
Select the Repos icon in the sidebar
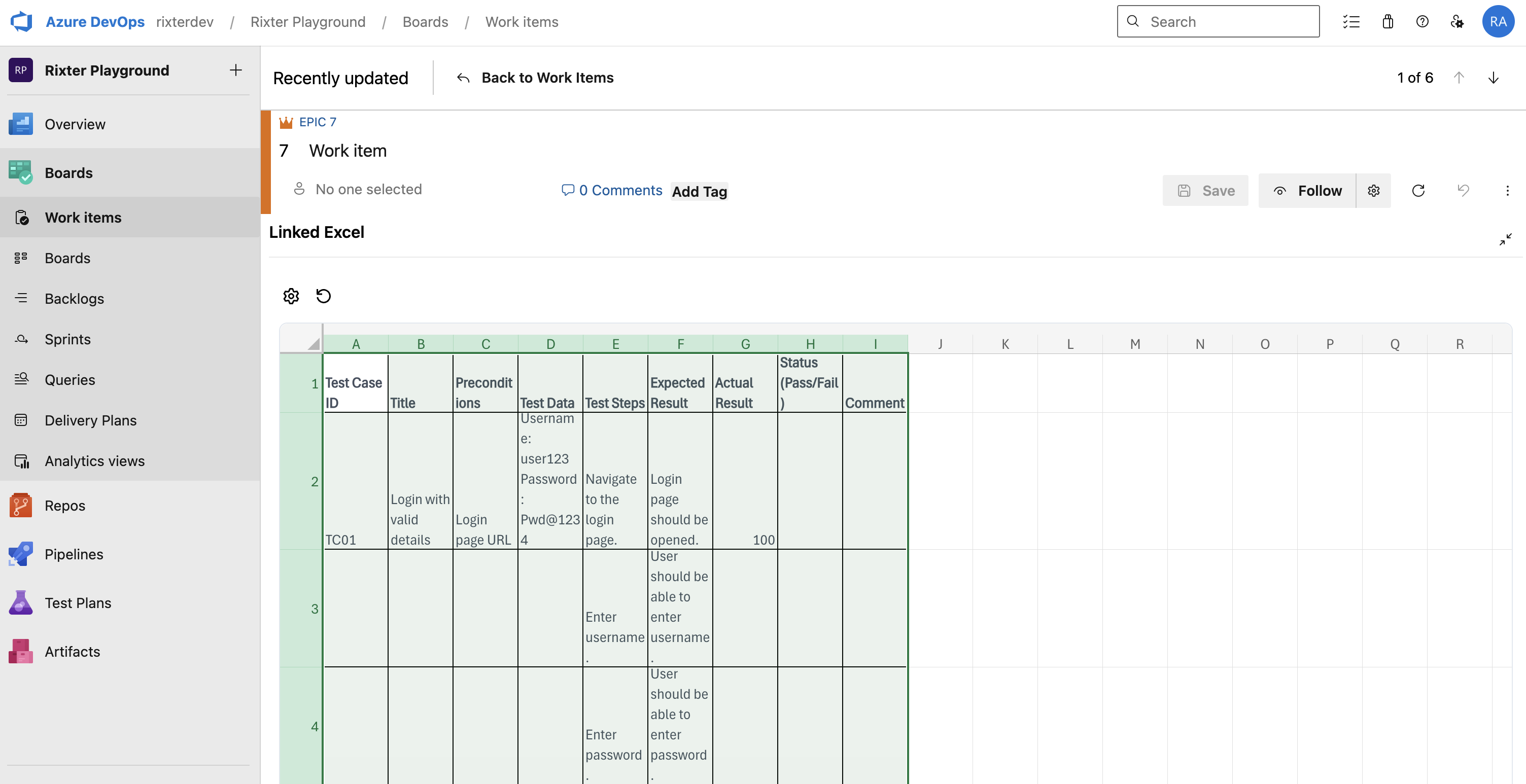pos(21,505)
